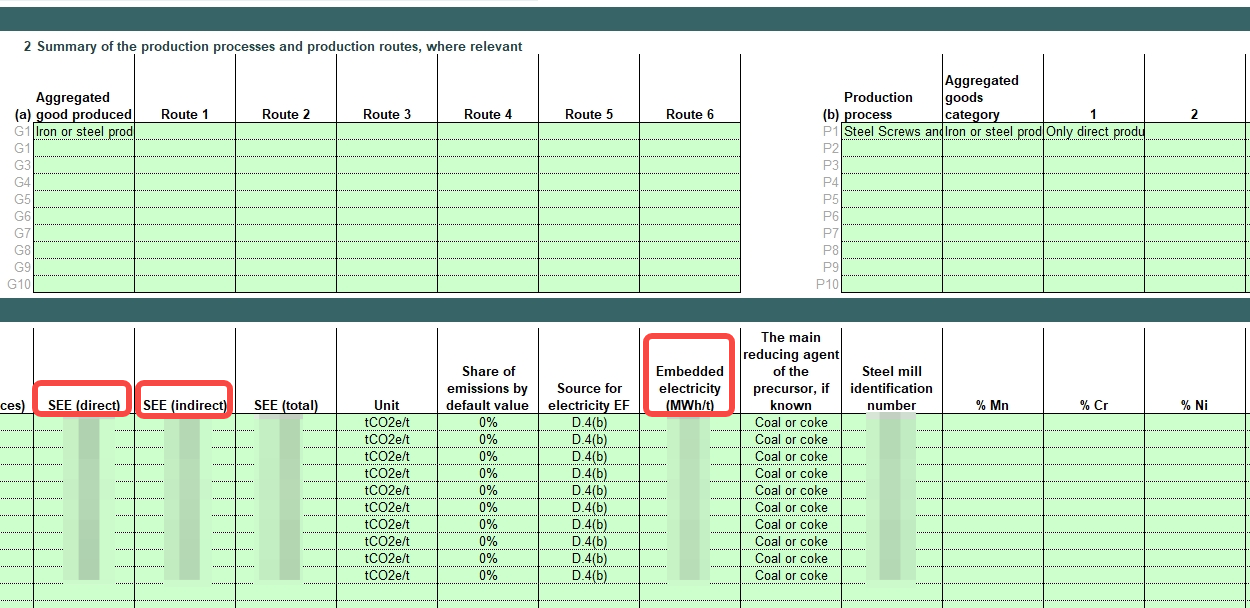This screenshot has height=608, width=1250.
Task: Select the % Mn column header
Action: (x=993, y=405)
